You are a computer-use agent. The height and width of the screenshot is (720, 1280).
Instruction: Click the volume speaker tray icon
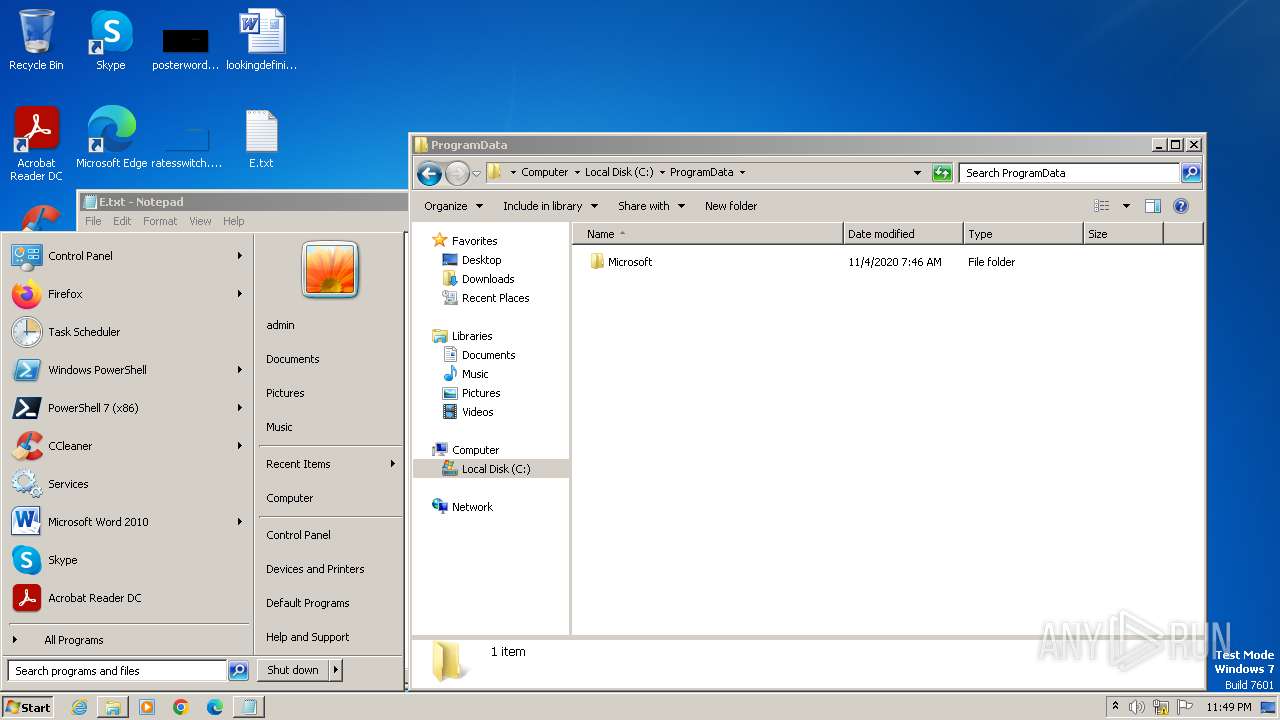pos(1137,707)
